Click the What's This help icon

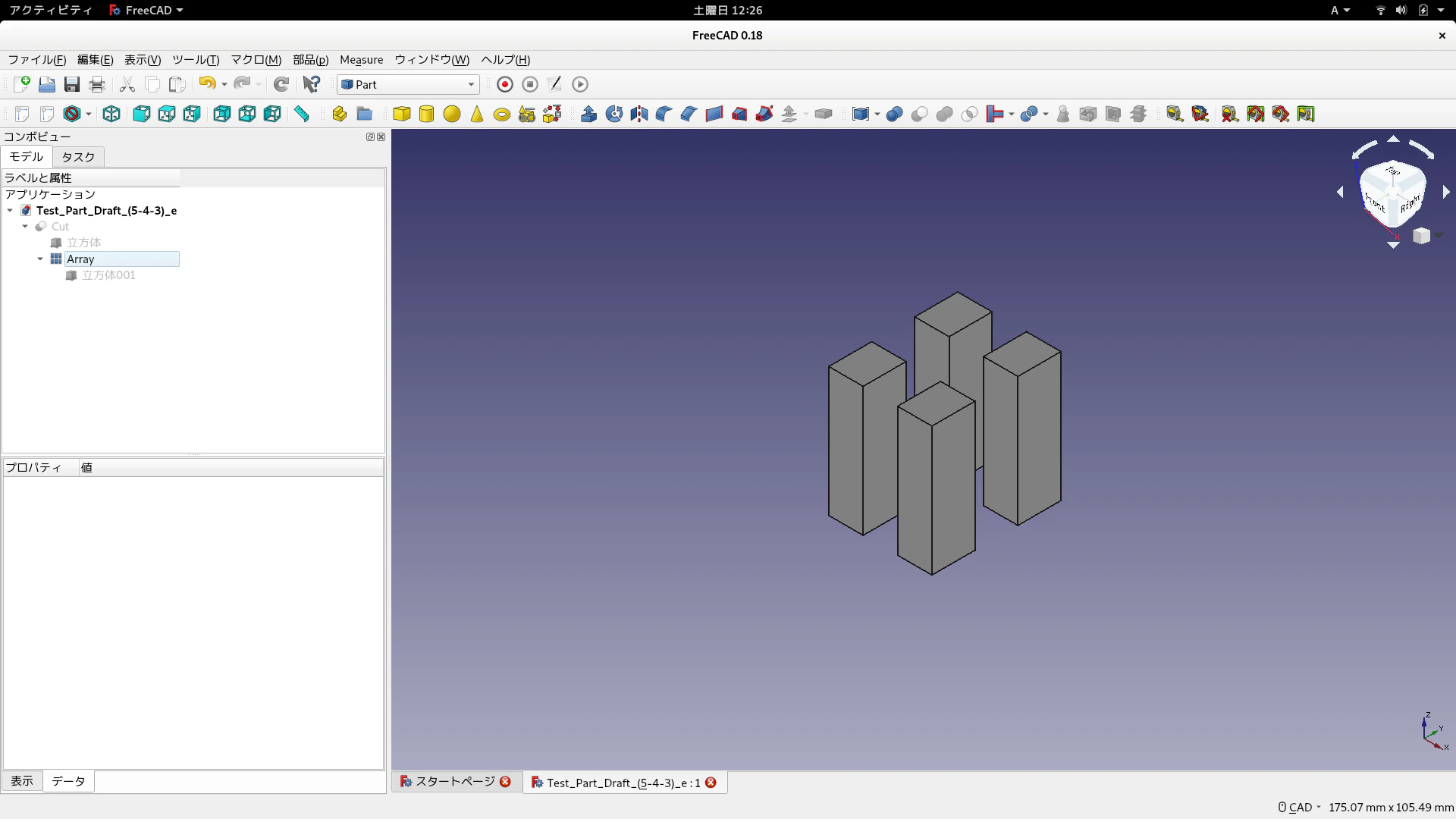coord(312,84)
